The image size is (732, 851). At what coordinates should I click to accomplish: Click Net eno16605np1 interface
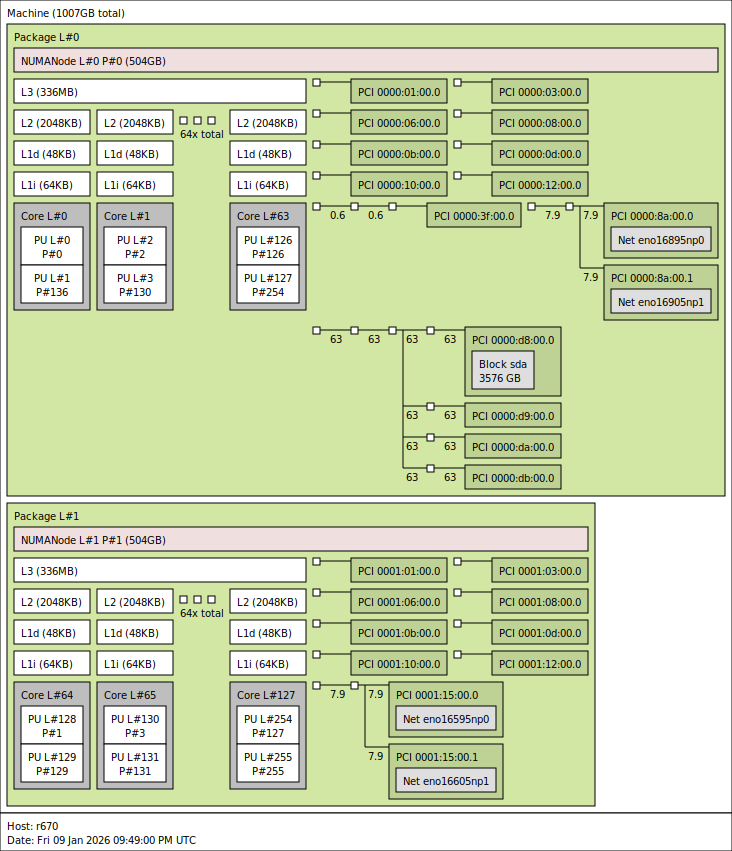click(445, 780)
